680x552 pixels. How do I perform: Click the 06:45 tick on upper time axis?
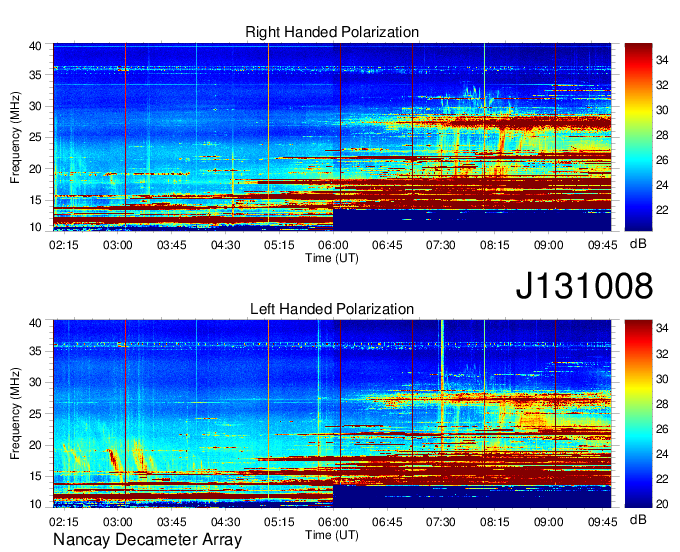click(x=387, y=245)
